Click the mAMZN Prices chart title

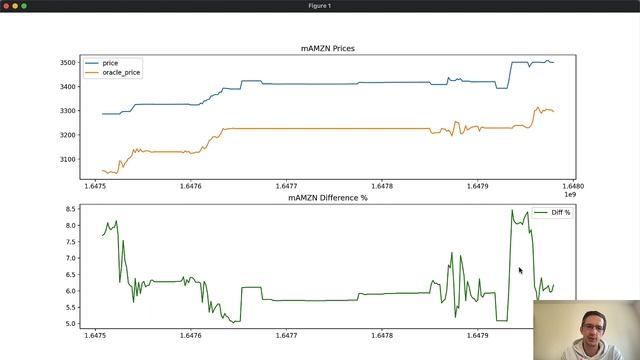pos(328,48)
